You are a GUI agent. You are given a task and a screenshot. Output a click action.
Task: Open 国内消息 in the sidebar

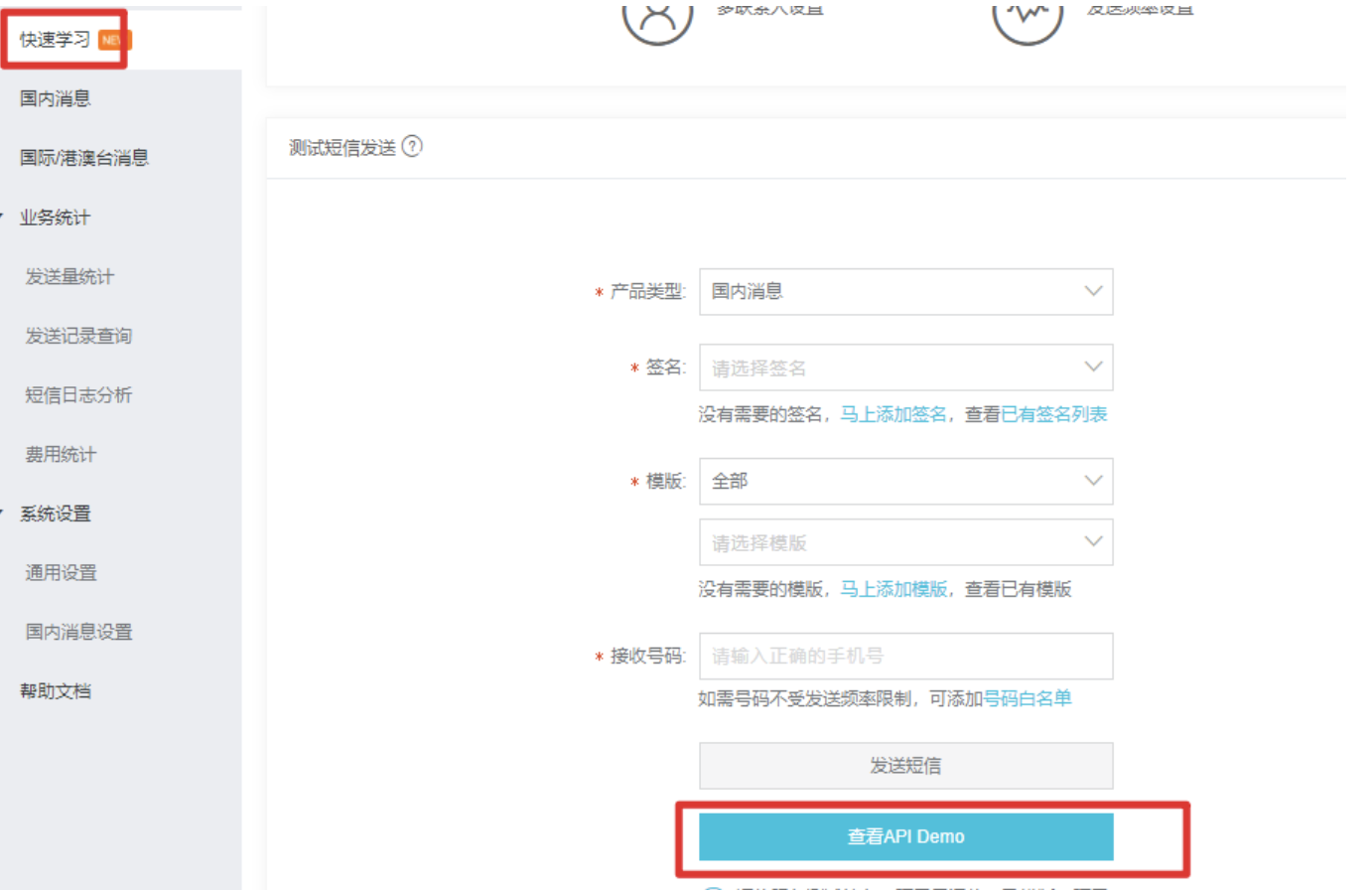[56, 98]
